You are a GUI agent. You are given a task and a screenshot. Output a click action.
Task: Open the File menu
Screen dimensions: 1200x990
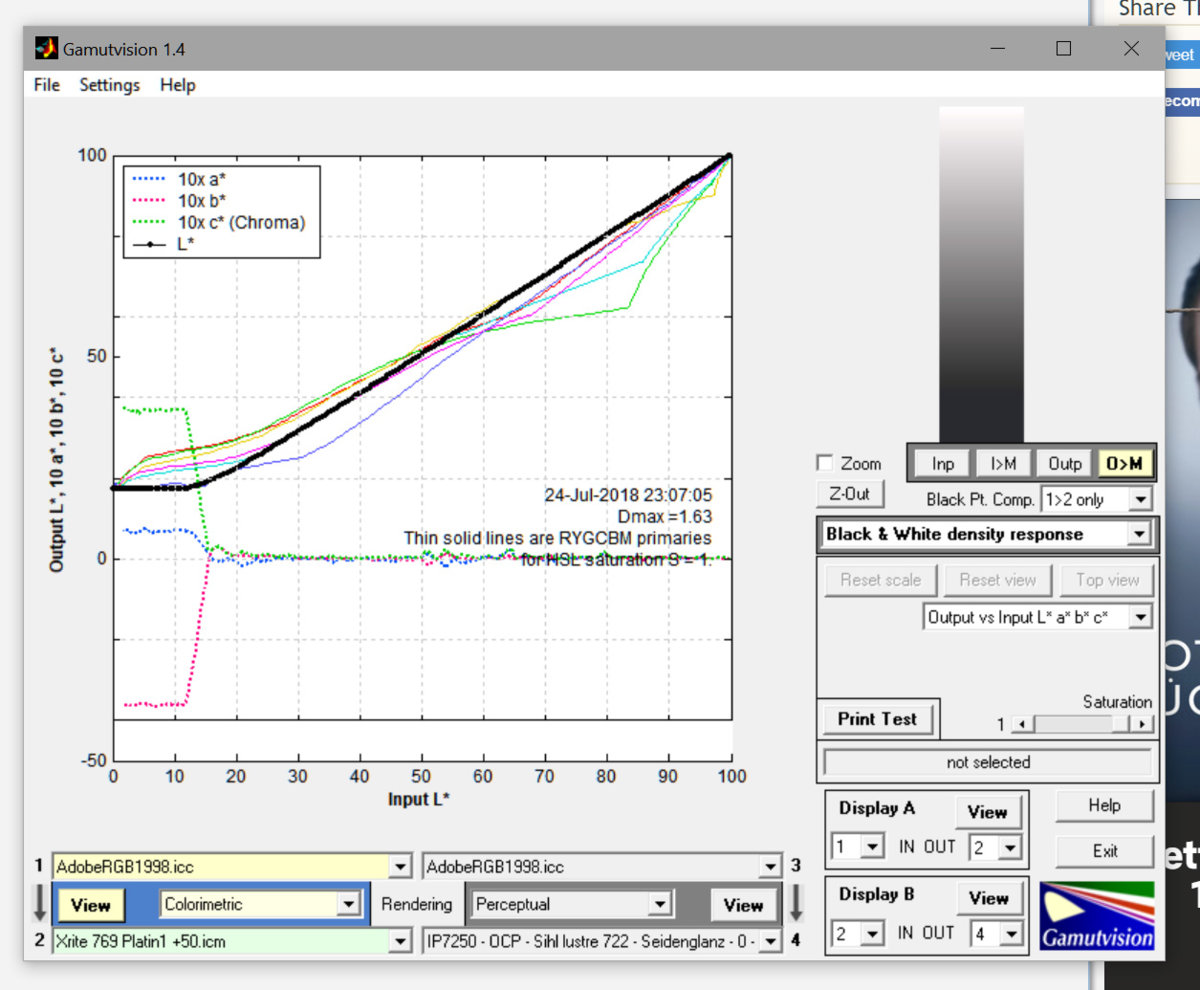[x=47, y=85]
